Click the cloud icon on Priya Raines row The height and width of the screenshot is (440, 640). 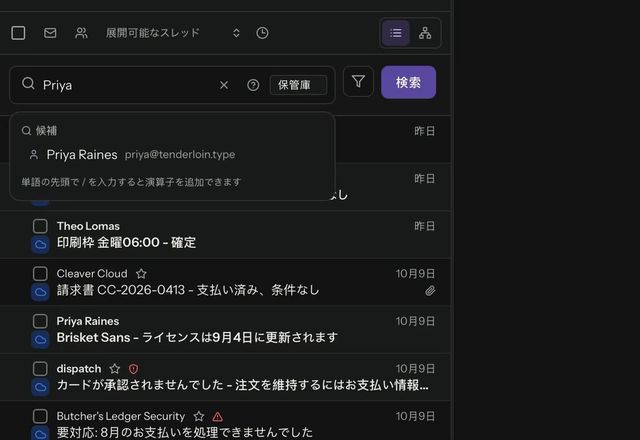pyautogui.click(x=40, y=340)
